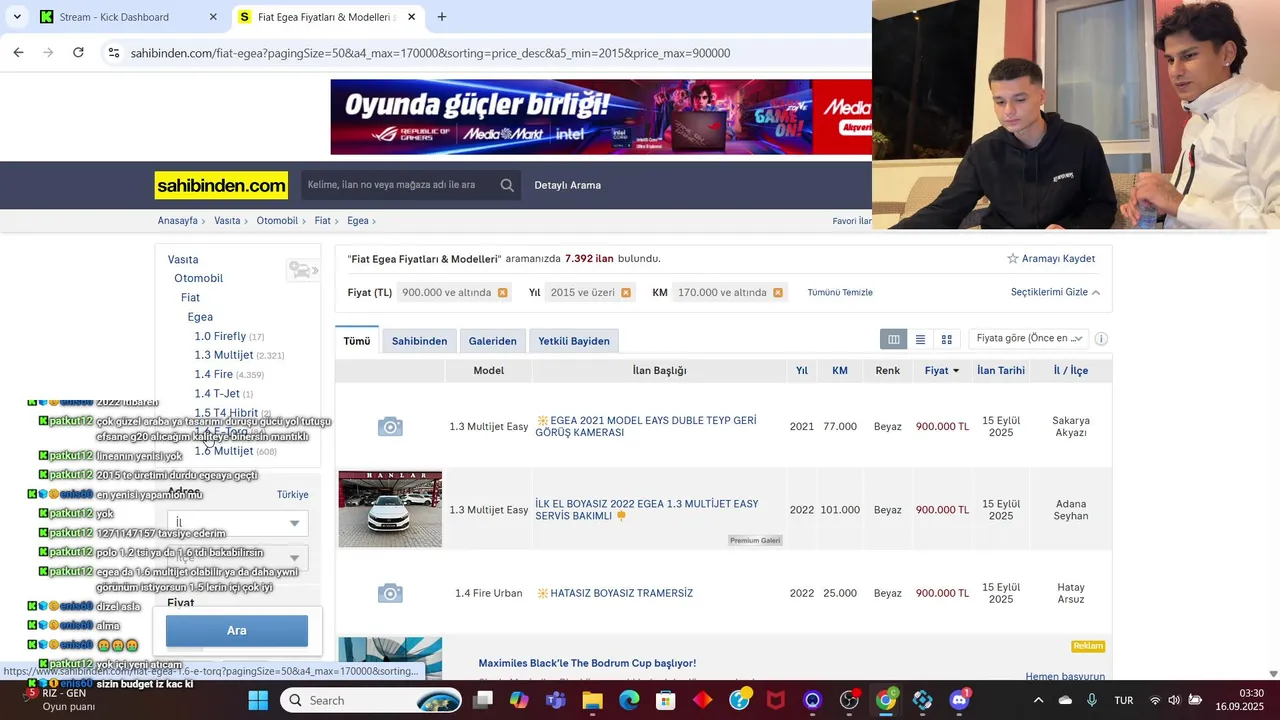Open OBS Studio from the taskbar

pyautogui.click(x=849, y=700)
